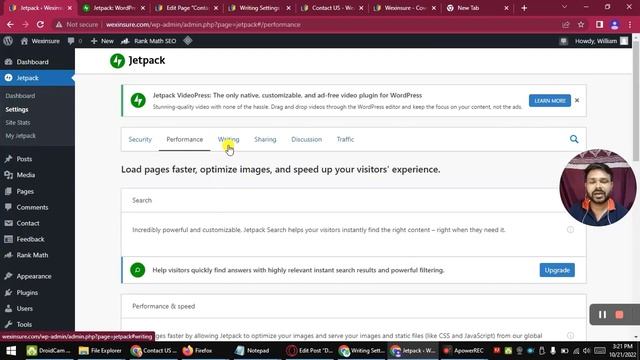
Task: Switch to the Sharing tab
Action: click(x=265, y=140)
